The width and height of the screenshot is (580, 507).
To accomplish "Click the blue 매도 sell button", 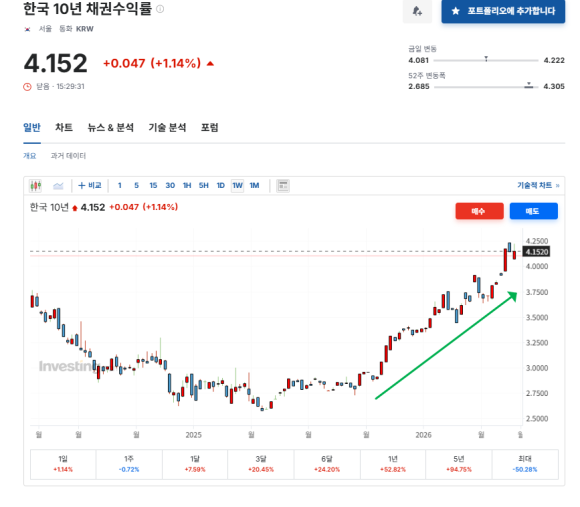I will pyautogui.click(x=533, y=211).
